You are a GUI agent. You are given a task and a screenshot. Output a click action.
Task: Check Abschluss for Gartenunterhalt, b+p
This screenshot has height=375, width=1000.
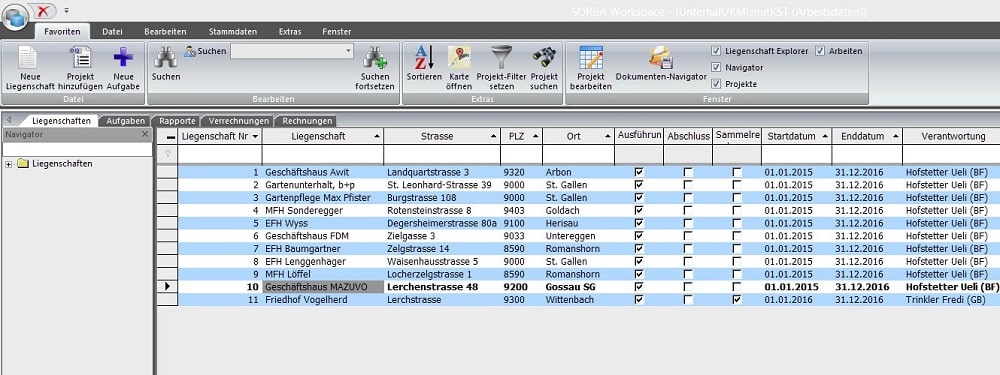688,185
